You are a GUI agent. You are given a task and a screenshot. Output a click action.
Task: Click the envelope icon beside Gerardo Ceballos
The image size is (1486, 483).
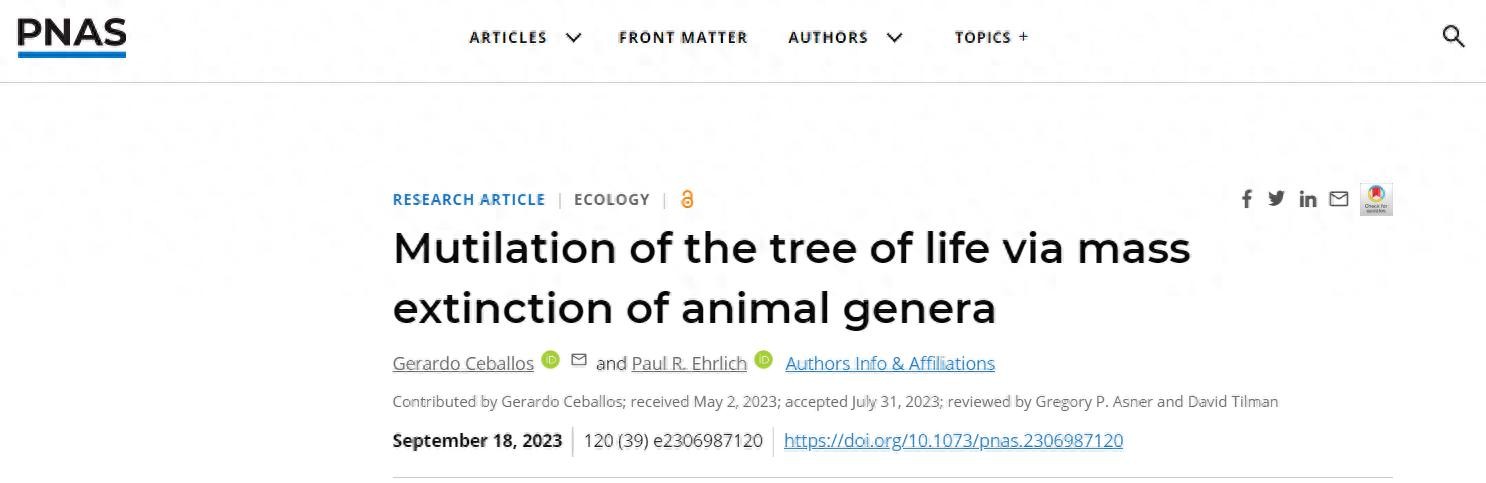579,359
